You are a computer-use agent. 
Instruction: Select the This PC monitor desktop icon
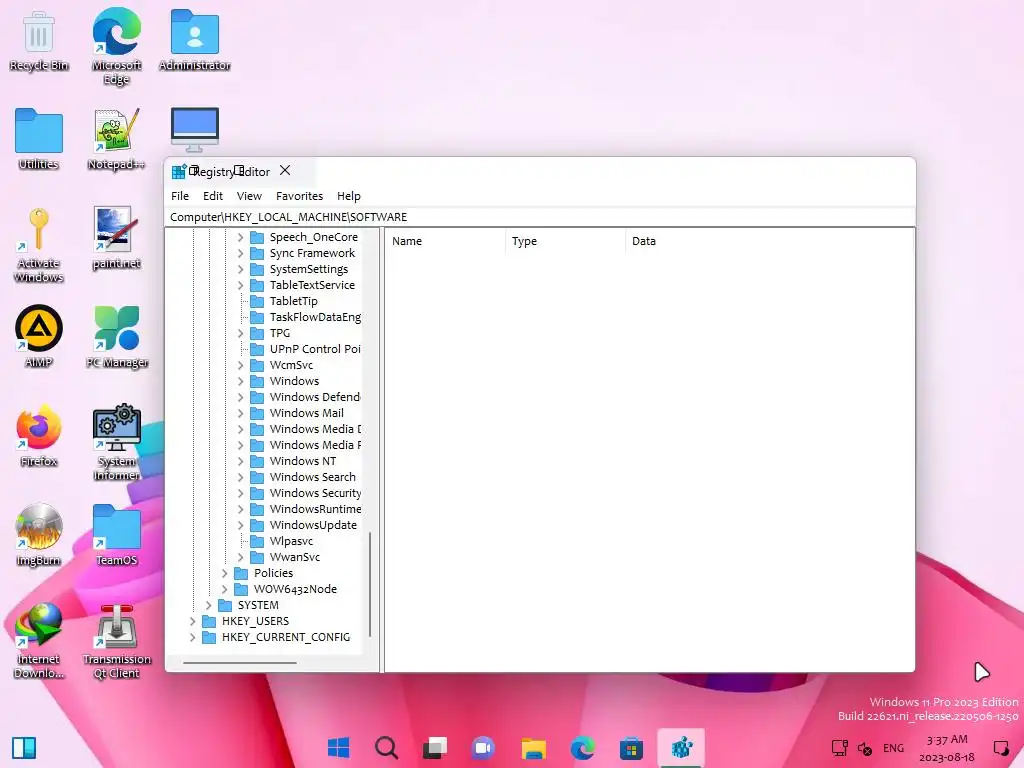[195, 129]
